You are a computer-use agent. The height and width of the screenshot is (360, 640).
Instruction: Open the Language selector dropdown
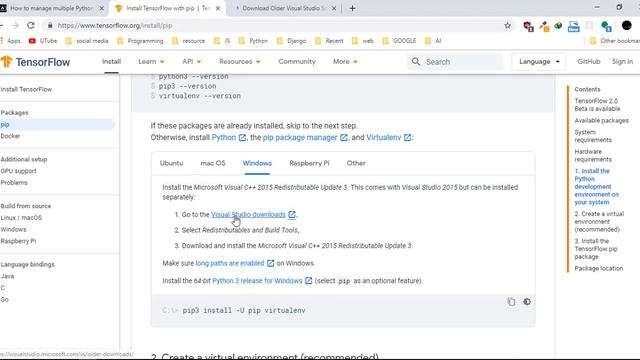[539, 62]
